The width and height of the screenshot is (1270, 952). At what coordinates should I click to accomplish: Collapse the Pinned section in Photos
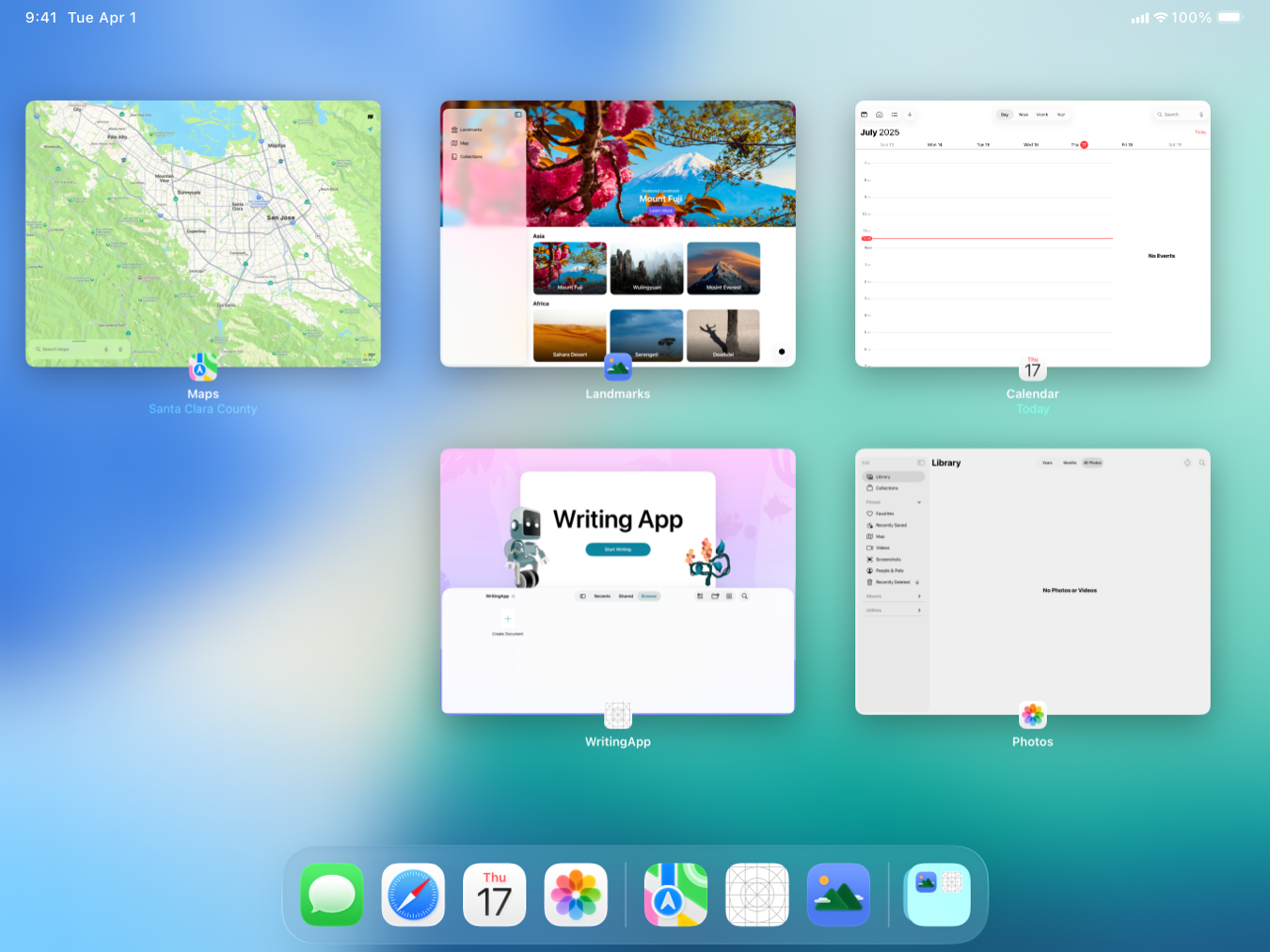click(x=919, y=501)
